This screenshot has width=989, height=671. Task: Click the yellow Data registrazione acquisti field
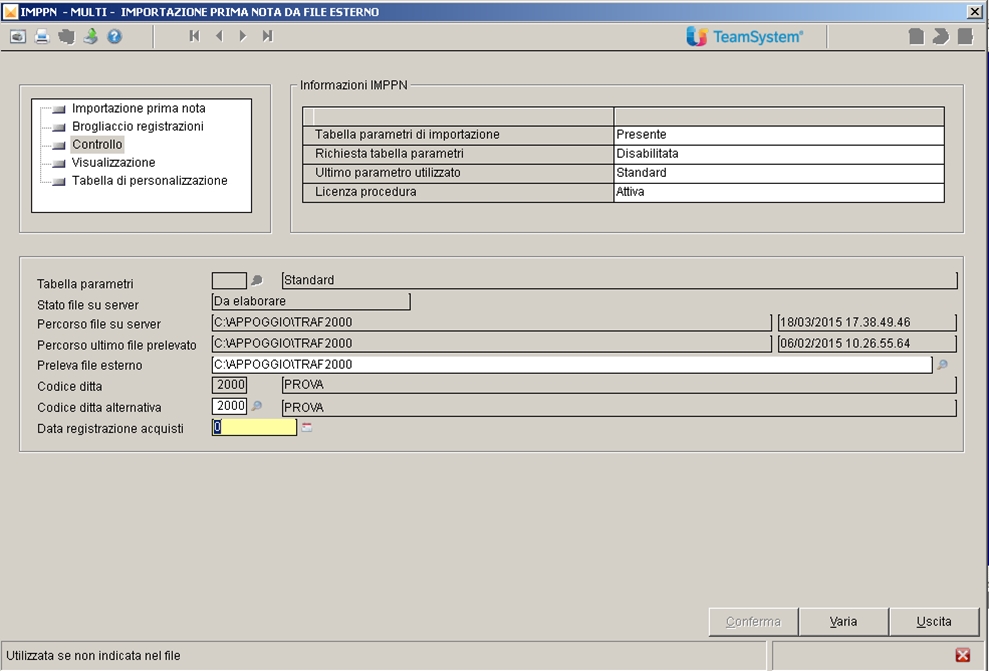(254, 428)
